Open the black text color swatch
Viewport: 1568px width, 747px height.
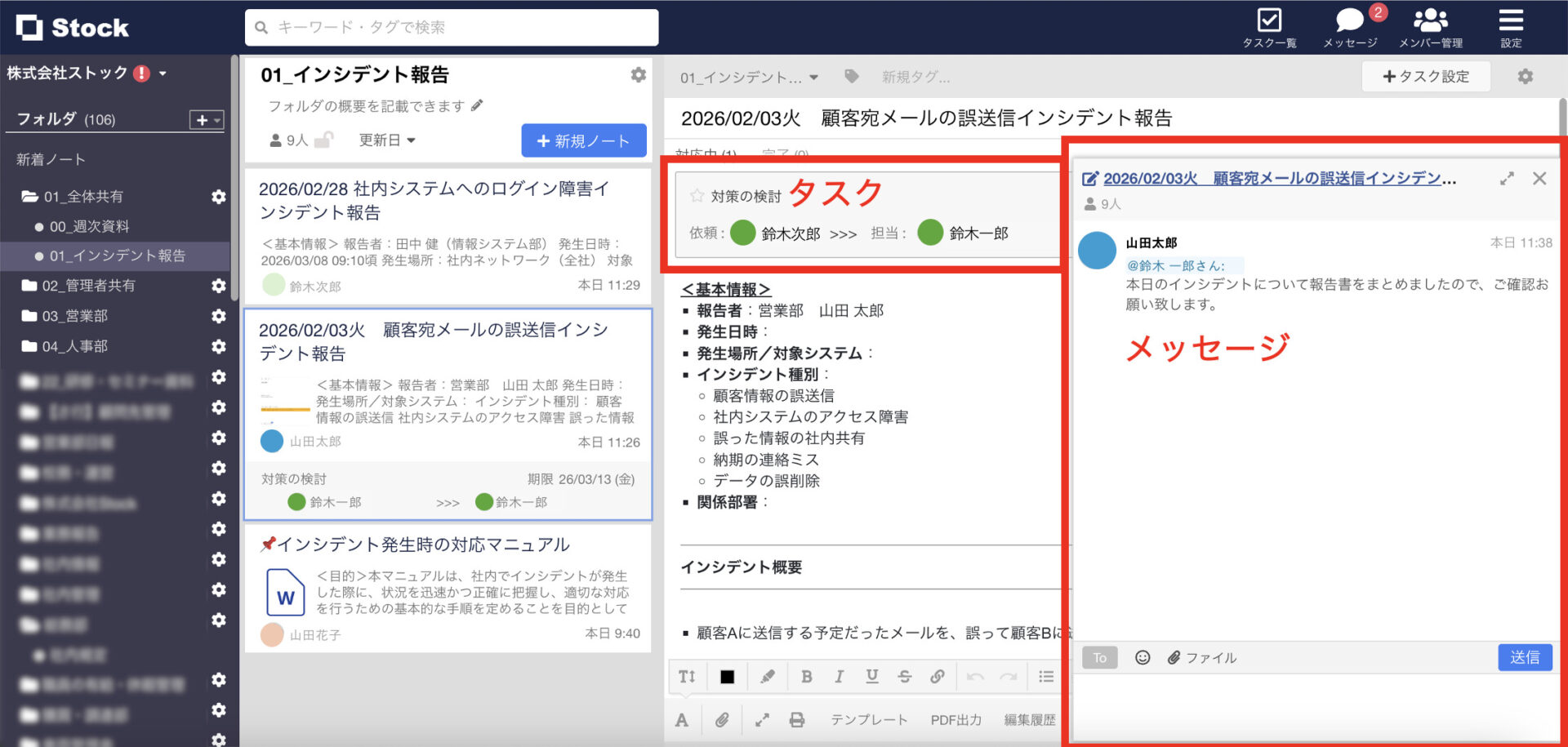pos(727,676)
